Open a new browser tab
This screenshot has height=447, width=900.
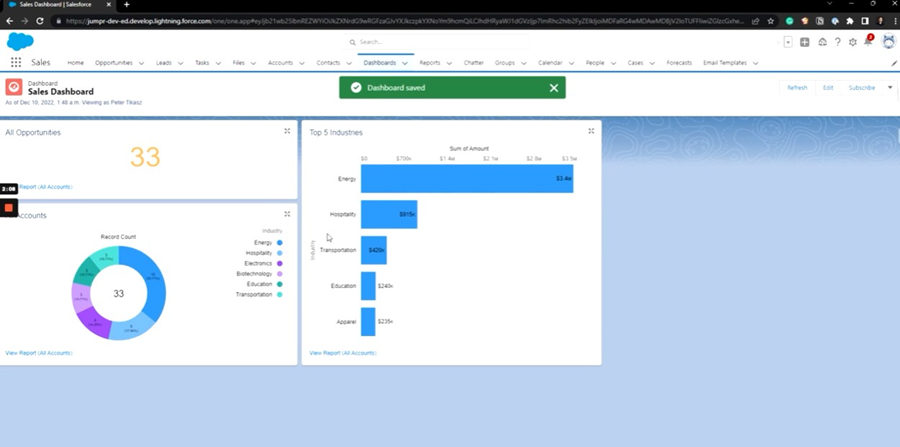(x=126, y=5)
